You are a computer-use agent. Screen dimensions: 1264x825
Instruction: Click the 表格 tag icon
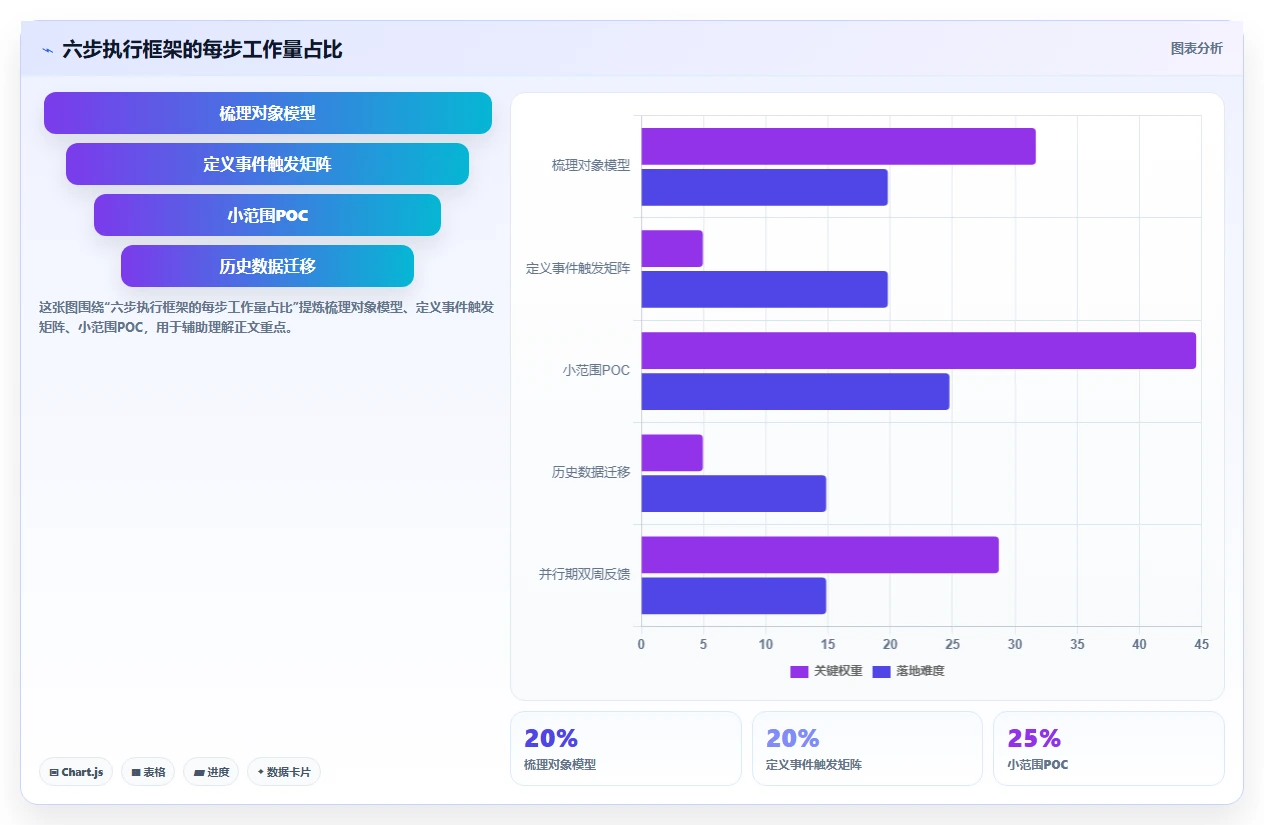(136, 772)
